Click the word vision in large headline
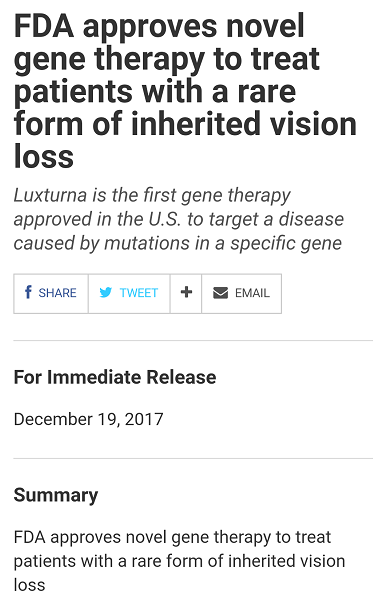This screenshot has width=373, height=609. pyautogui.click(x=314, y=124)
